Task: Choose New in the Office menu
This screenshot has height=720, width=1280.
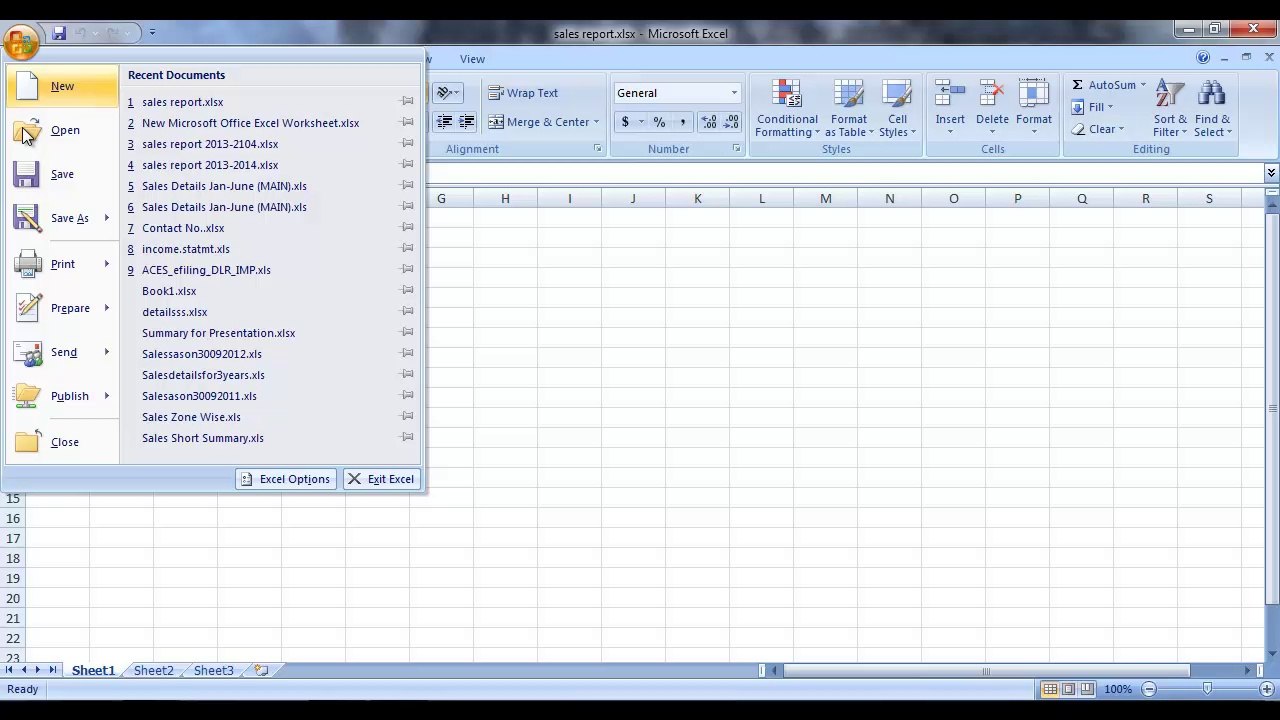Action: coord(62,86)
